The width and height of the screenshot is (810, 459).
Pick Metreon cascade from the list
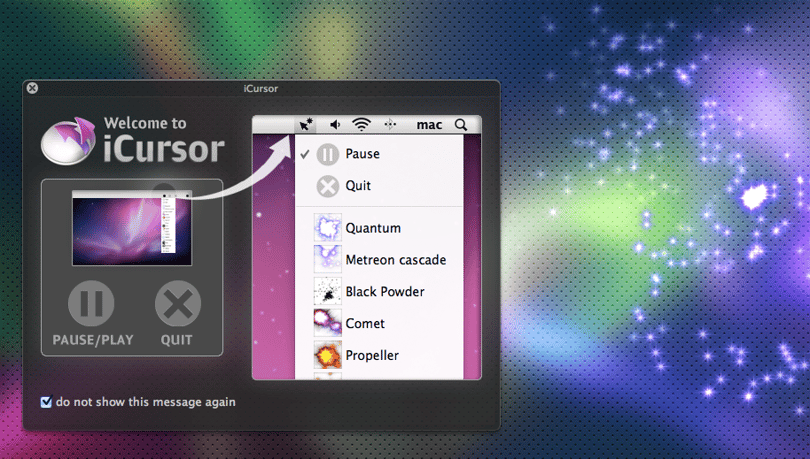click(396, 260)
